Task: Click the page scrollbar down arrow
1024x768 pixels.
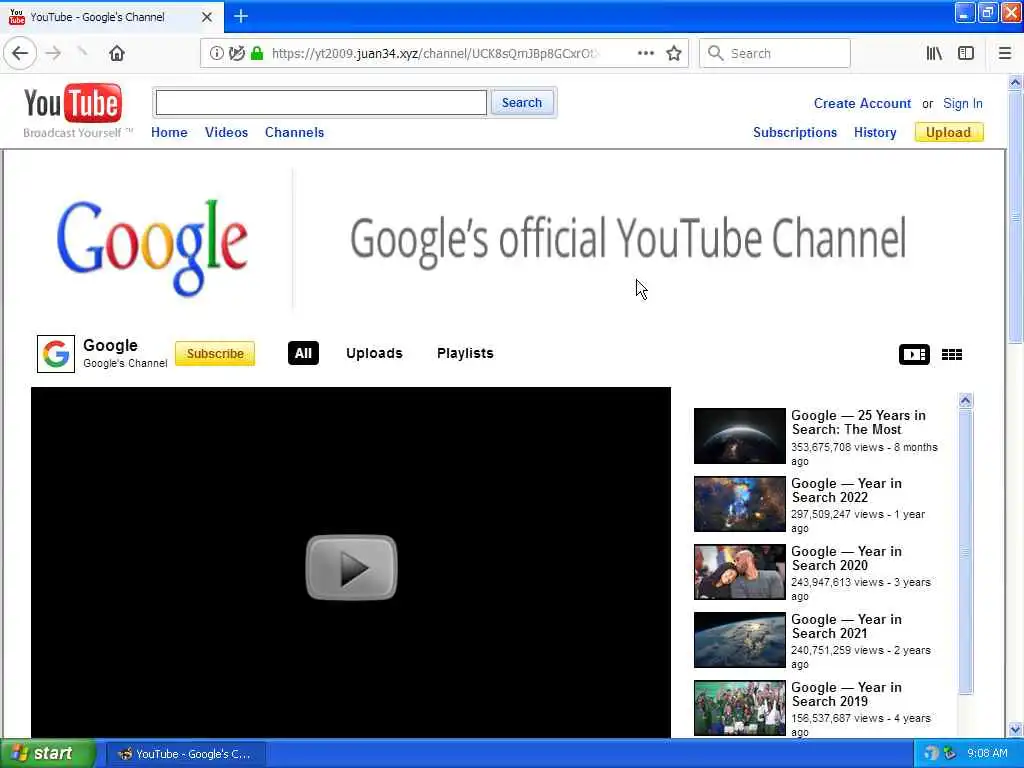Action: [x=1015, y=729]
